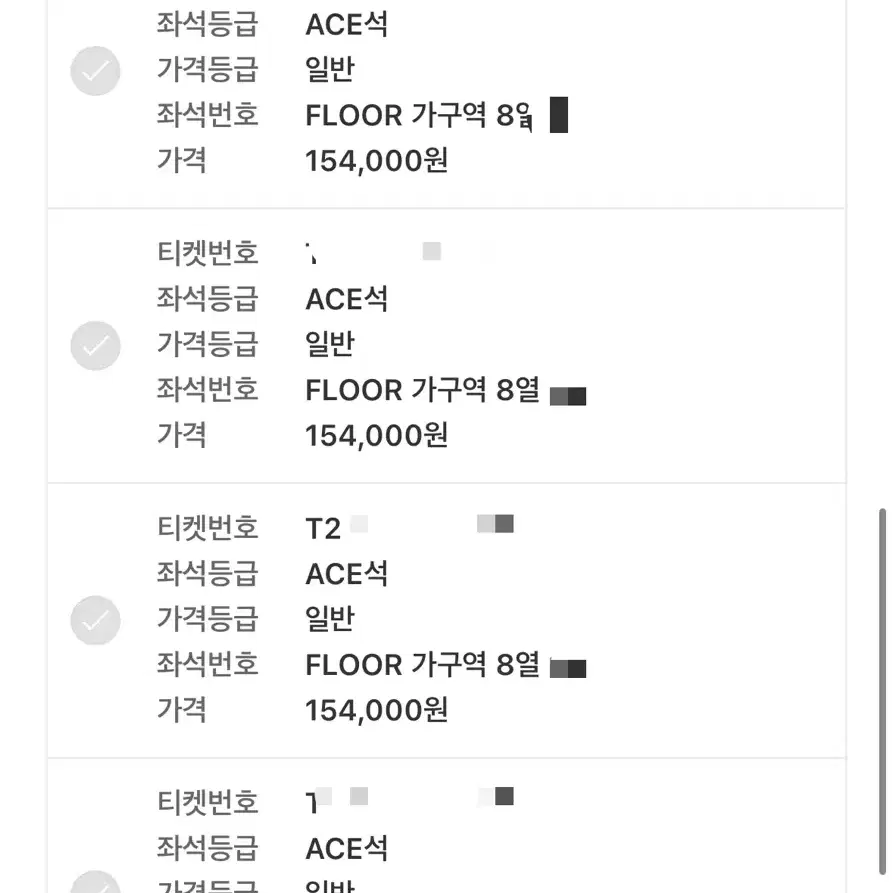Click the 티켓번호 label of the last ticket
Viewport: 893px width, 893px height.
208,802
